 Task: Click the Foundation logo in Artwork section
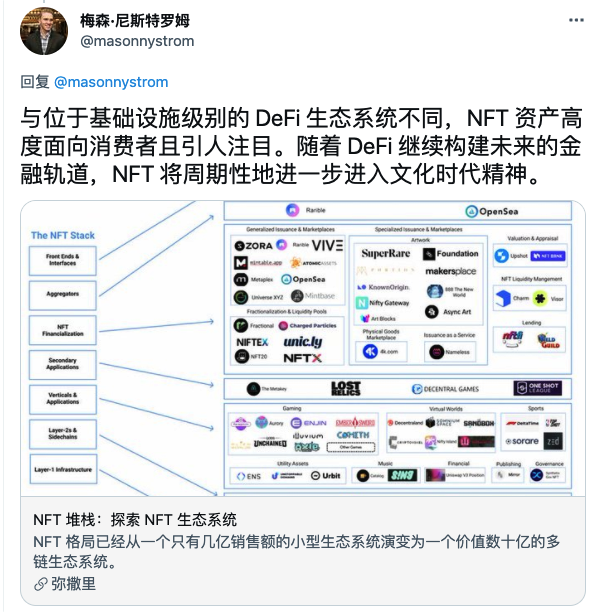pos(450,254)
